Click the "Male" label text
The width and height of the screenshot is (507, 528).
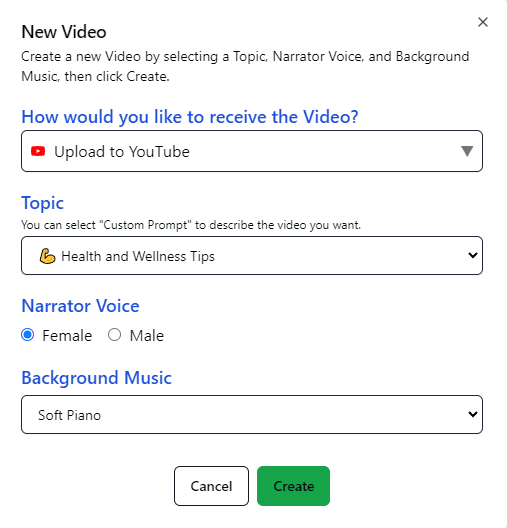coord(147,336)
